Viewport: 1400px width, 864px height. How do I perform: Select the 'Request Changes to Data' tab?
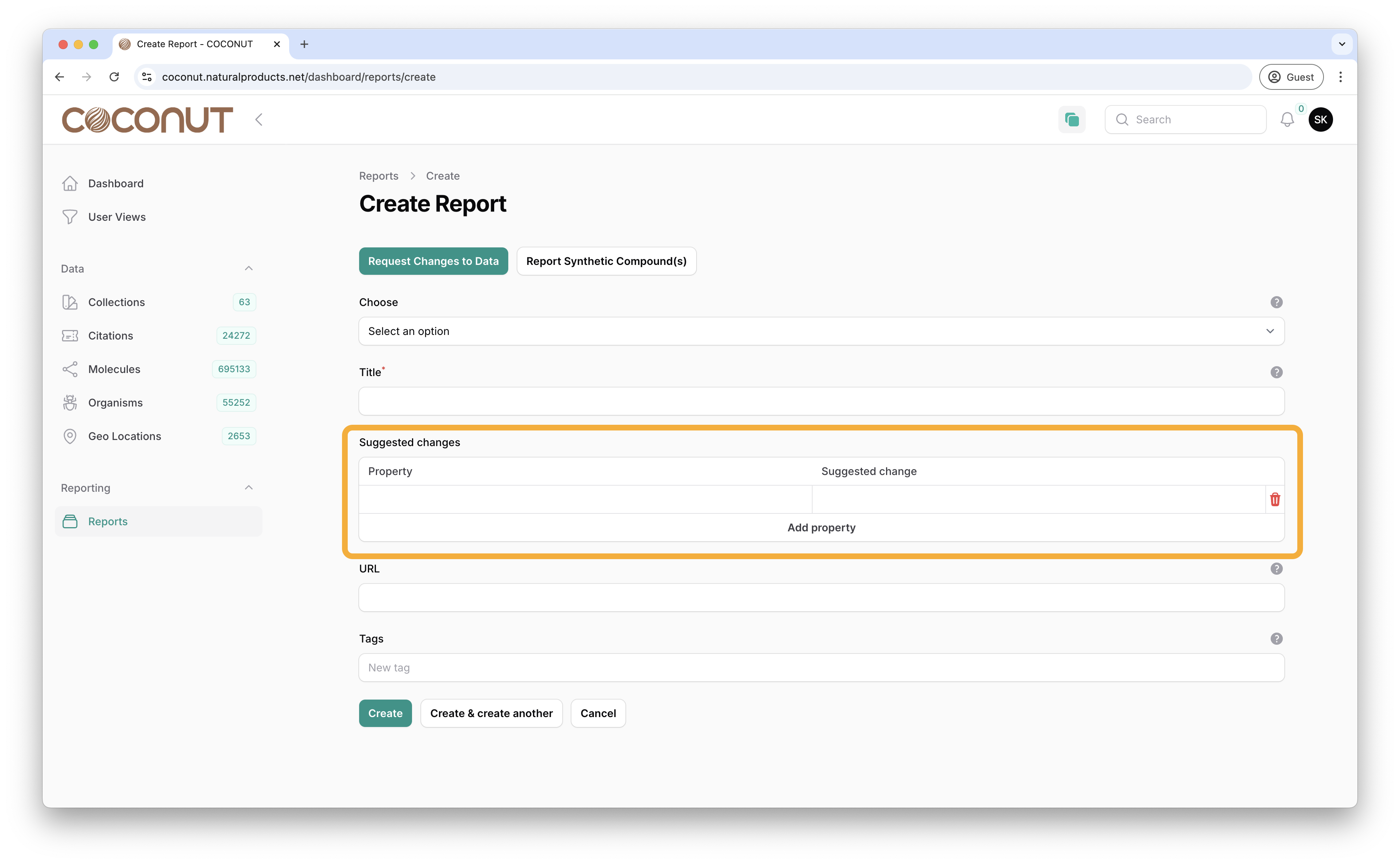tap(433, 261)
